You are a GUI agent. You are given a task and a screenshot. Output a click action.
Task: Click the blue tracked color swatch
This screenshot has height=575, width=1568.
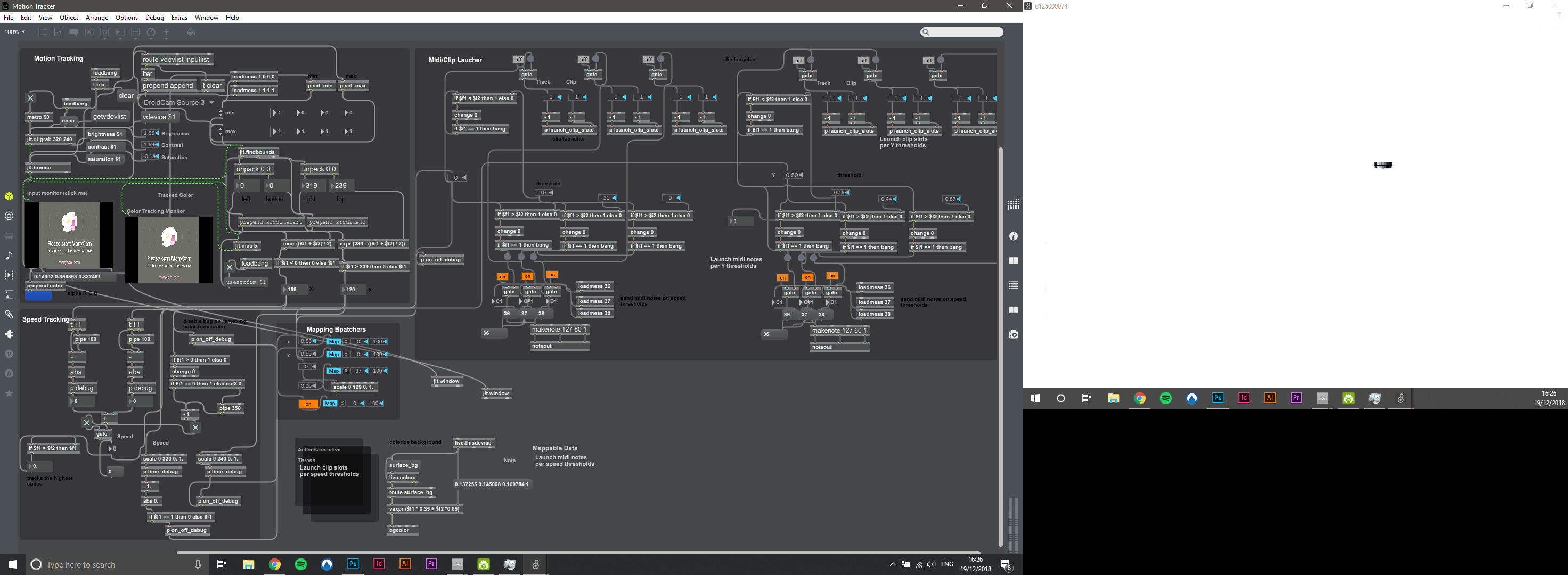coord(38,297)
